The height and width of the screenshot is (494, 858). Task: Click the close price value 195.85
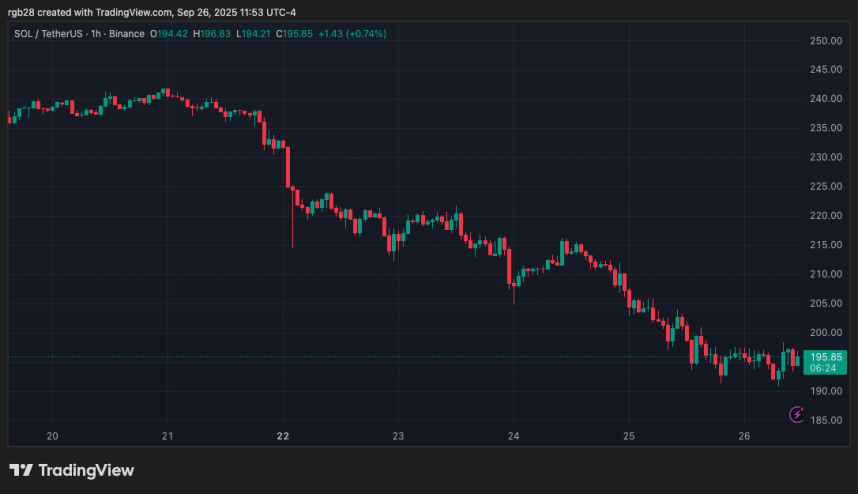click(299, 33)
